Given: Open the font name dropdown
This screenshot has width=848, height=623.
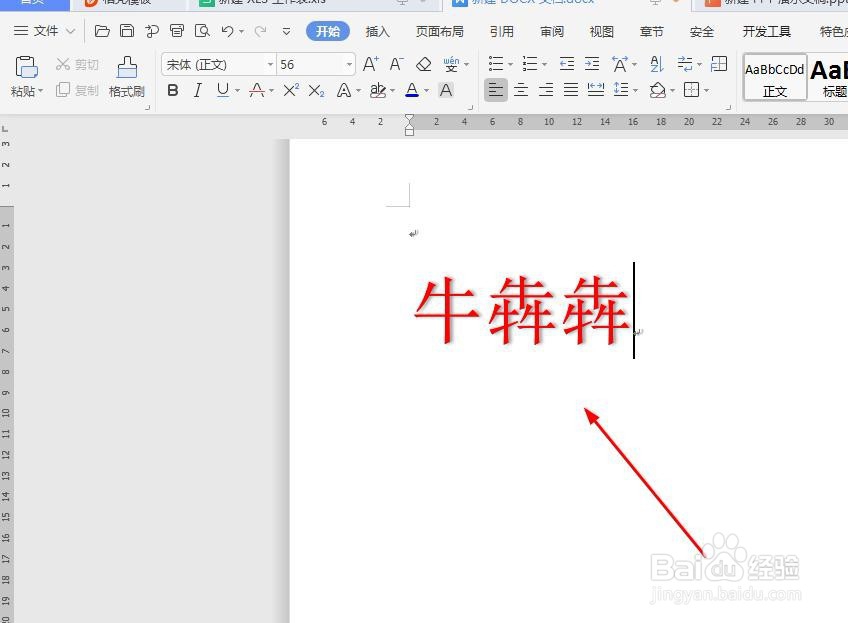Looking at the screenshot, I should pos(268,64).
